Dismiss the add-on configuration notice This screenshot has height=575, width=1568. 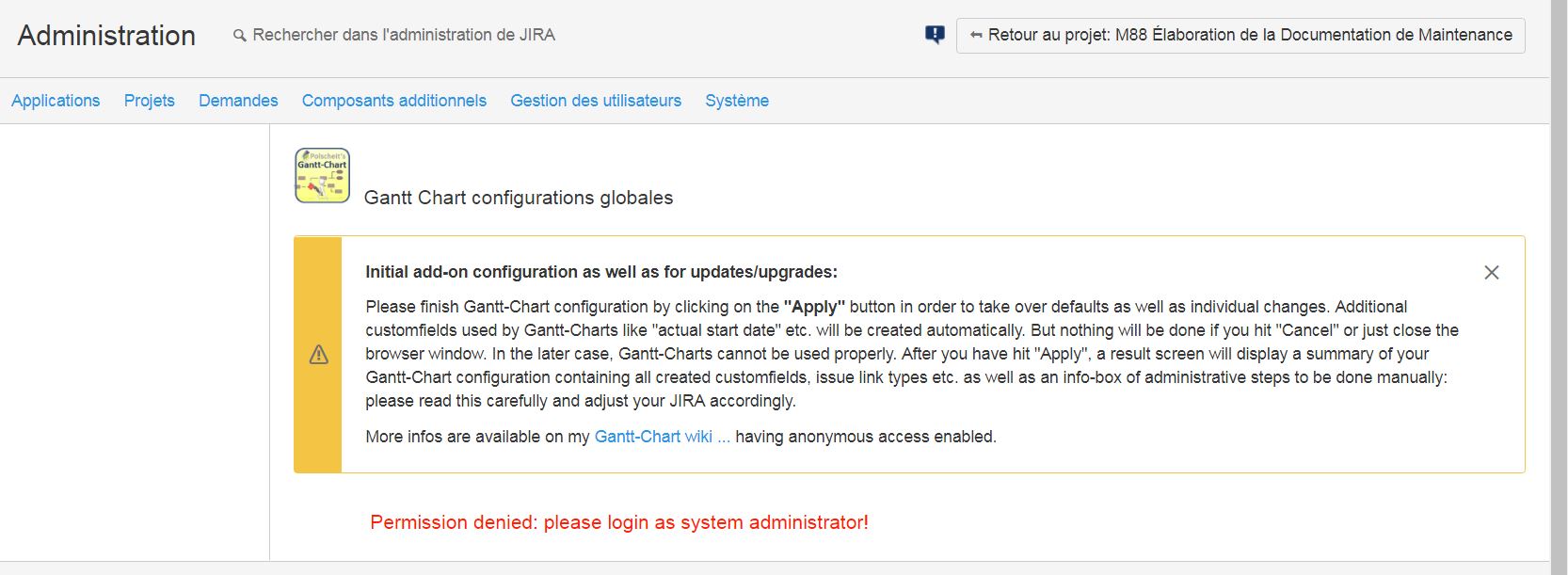1492,273
